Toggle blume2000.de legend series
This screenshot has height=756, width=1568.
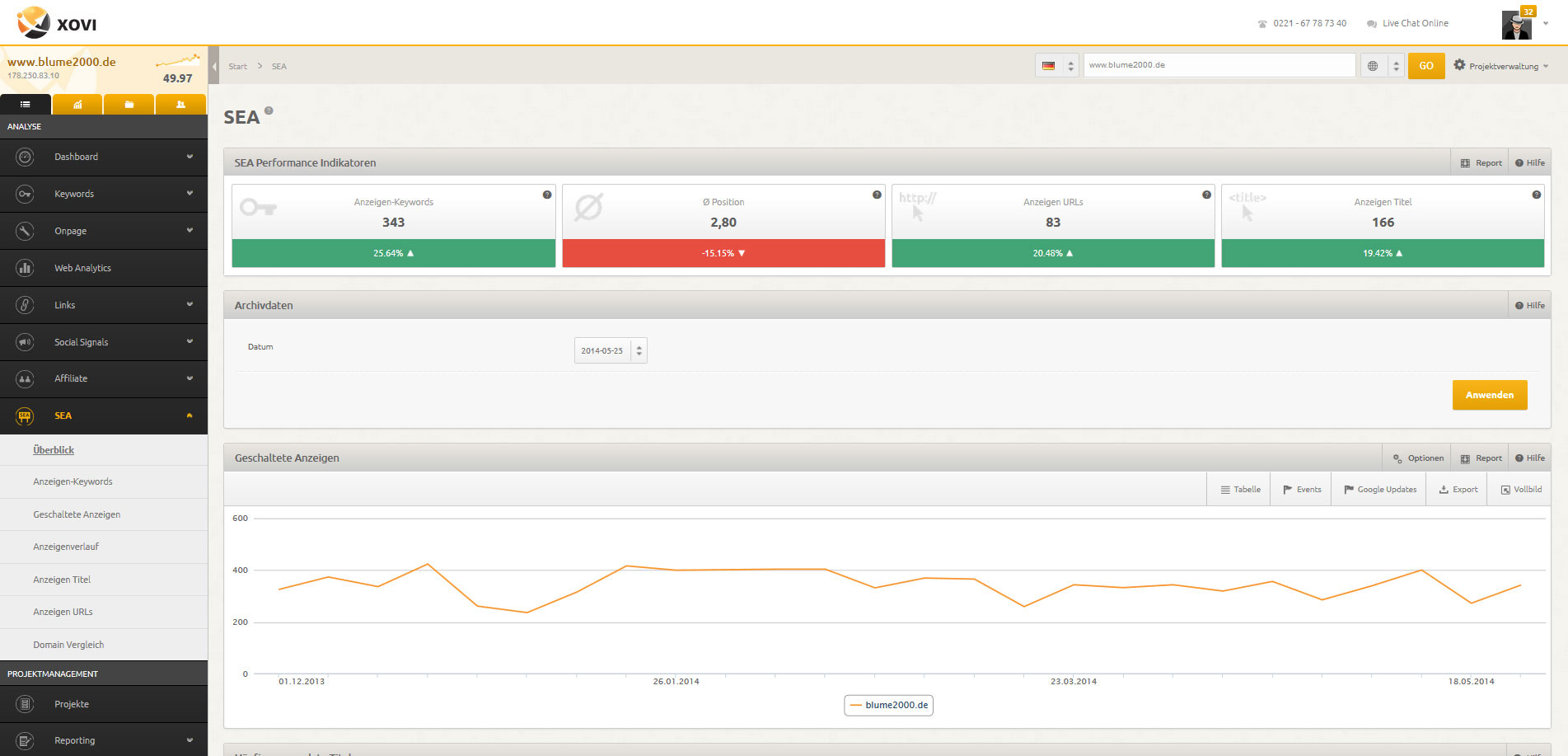[888, 705]
